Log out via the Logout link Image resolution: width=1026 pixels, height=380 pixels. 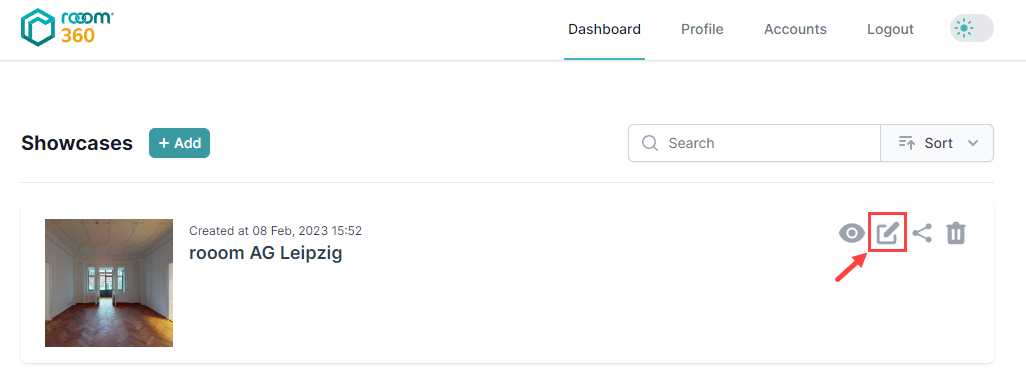tap(890, 29)
